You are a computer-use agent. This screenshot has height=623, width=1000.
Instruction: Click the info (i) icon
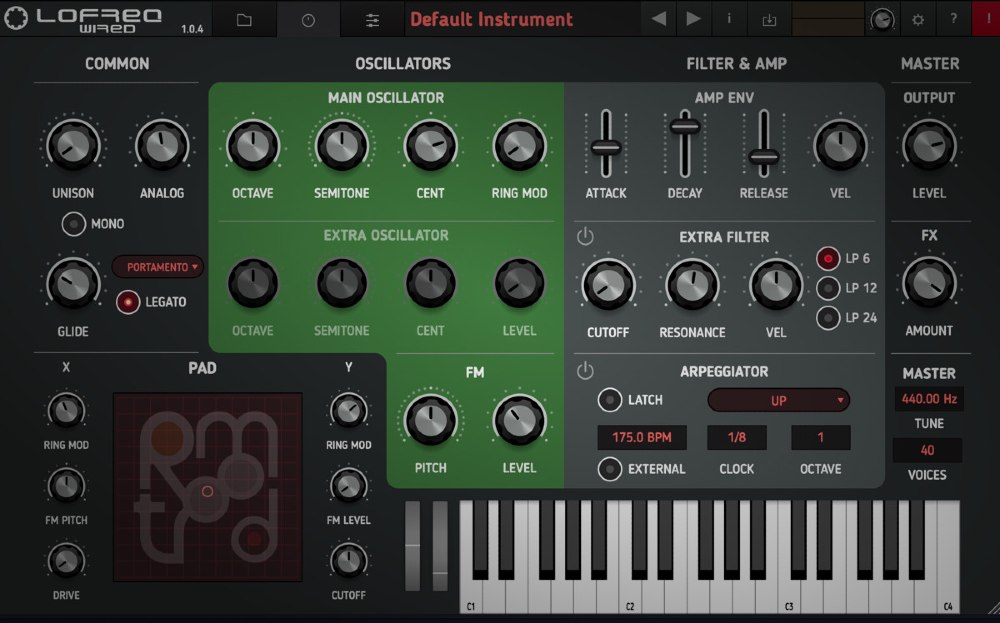(729, 18)
